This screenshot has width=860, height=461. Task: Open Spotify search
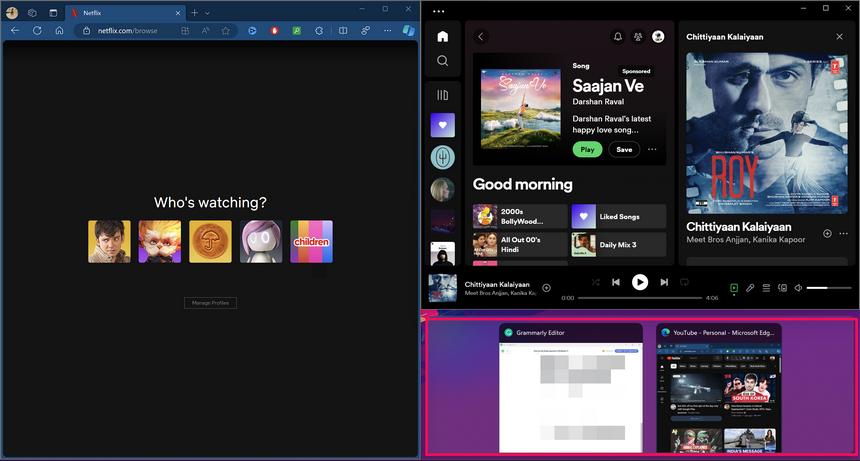pyautogui.click(x=442, y=61)
